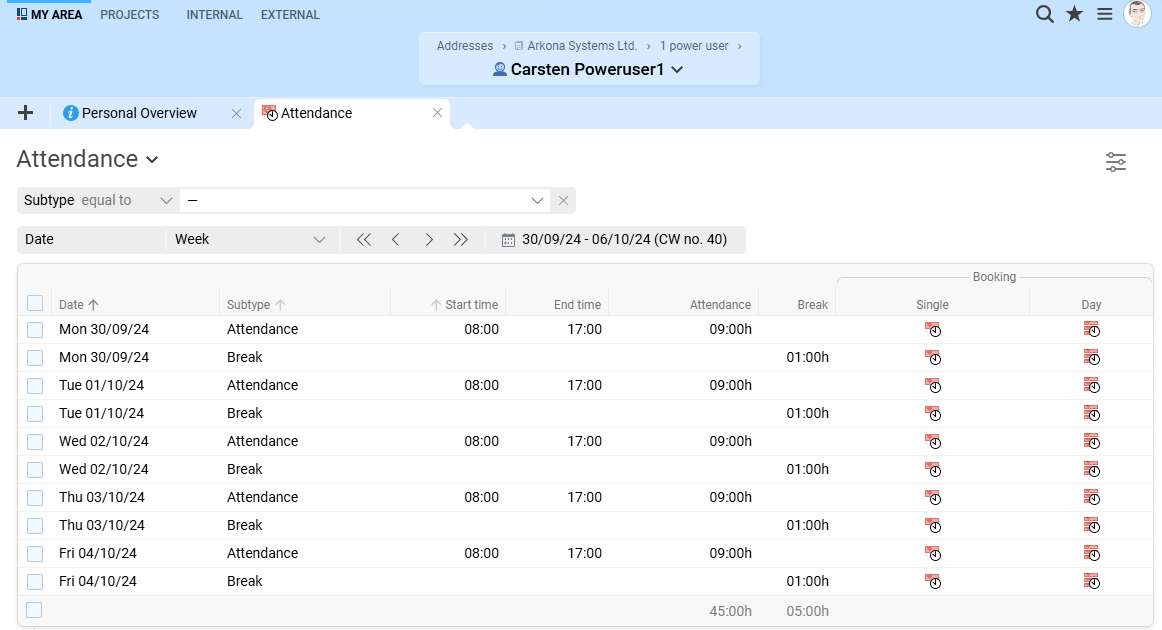Click Day booking icon for Tue 01/10/24 Attendance
This screenshot has height=630, width=1162.
coord(1092,385)
